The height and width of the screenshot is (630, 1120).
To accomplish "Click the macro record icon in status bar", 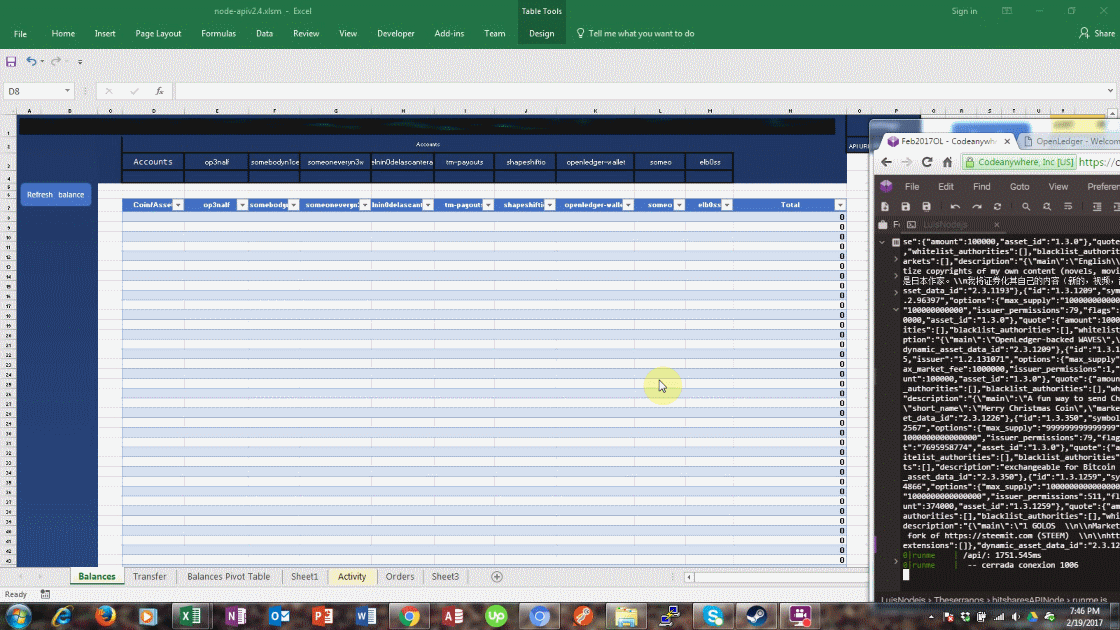I will 45,594.
